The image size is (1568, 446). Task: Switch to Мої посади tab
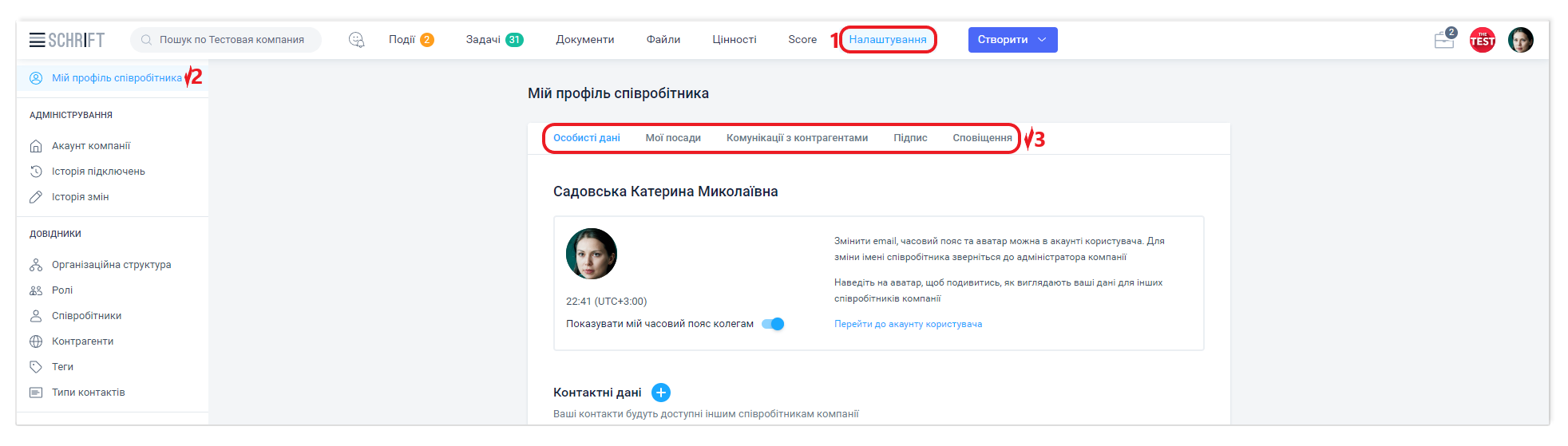pos(672,138)
